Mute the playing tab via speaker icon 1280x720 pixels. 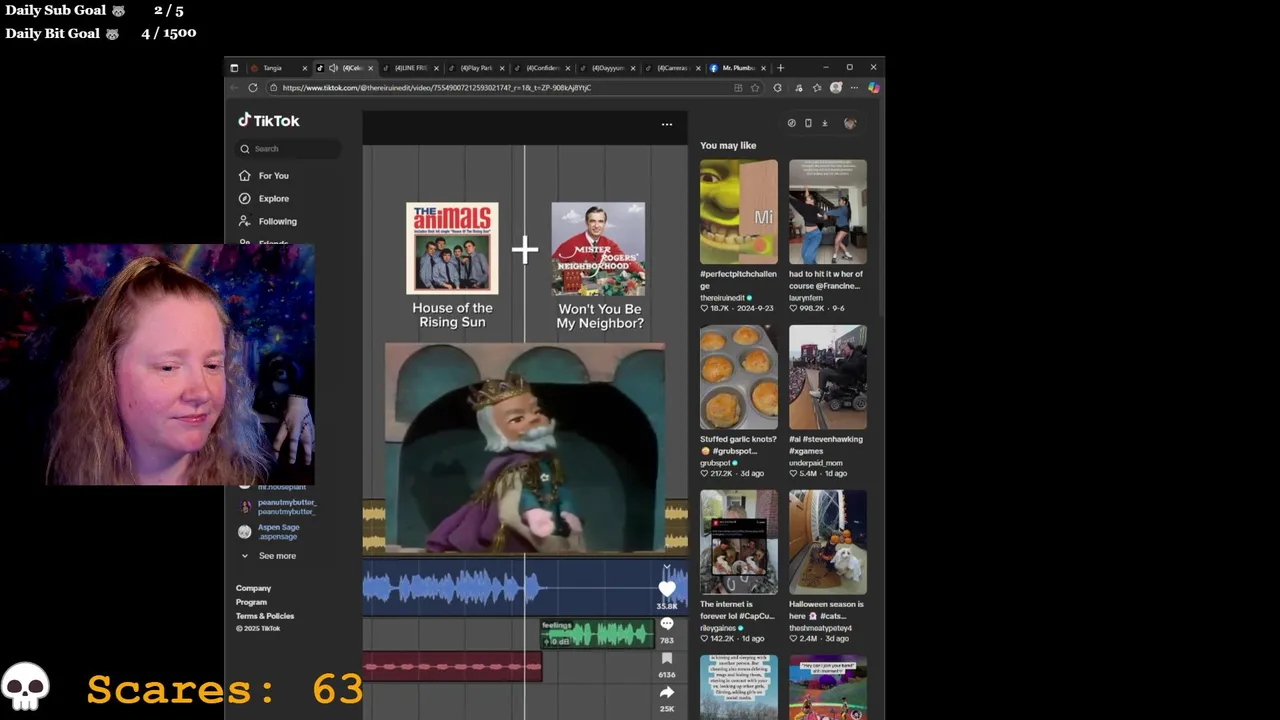coord(333,68)
